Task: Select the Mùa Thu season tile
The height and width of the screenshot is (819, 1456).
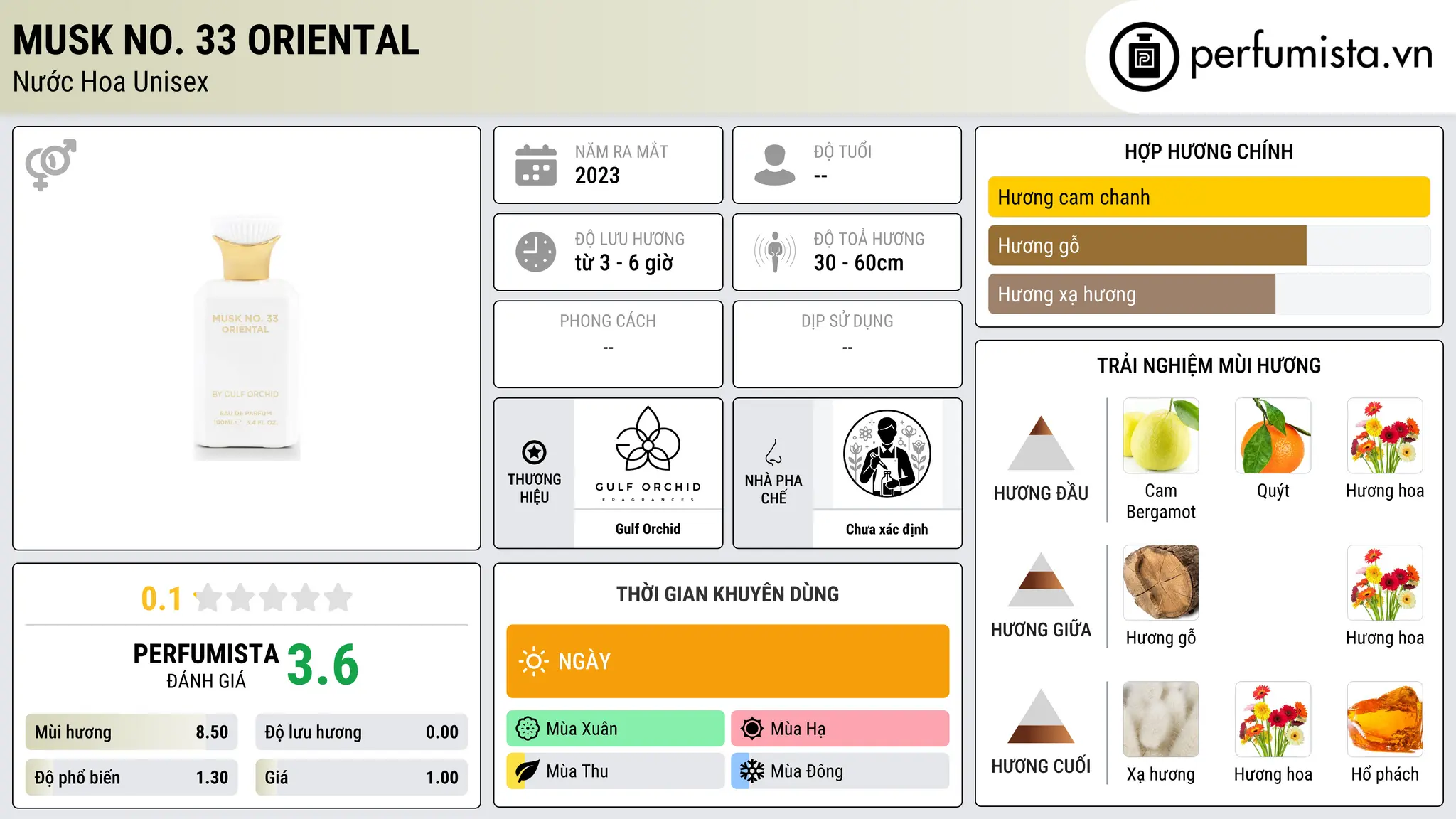Action: coord(615,771)
